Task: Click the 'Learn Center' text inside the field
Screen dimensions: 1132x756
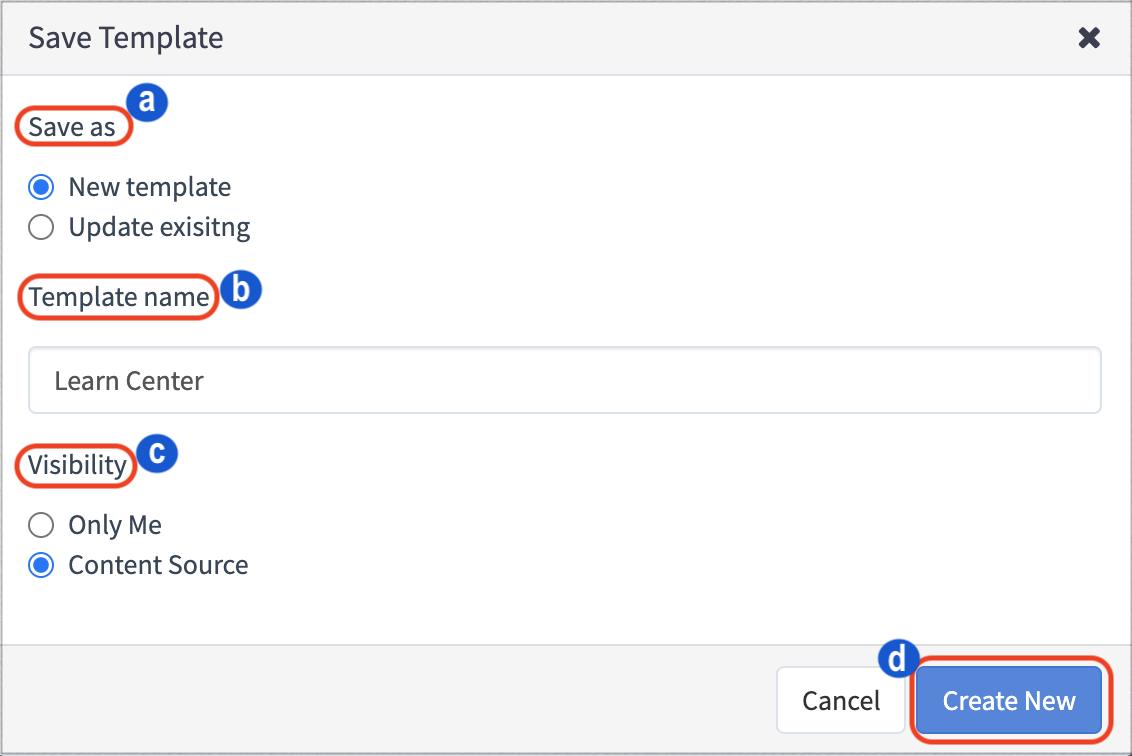Action: tap(128, 380)
